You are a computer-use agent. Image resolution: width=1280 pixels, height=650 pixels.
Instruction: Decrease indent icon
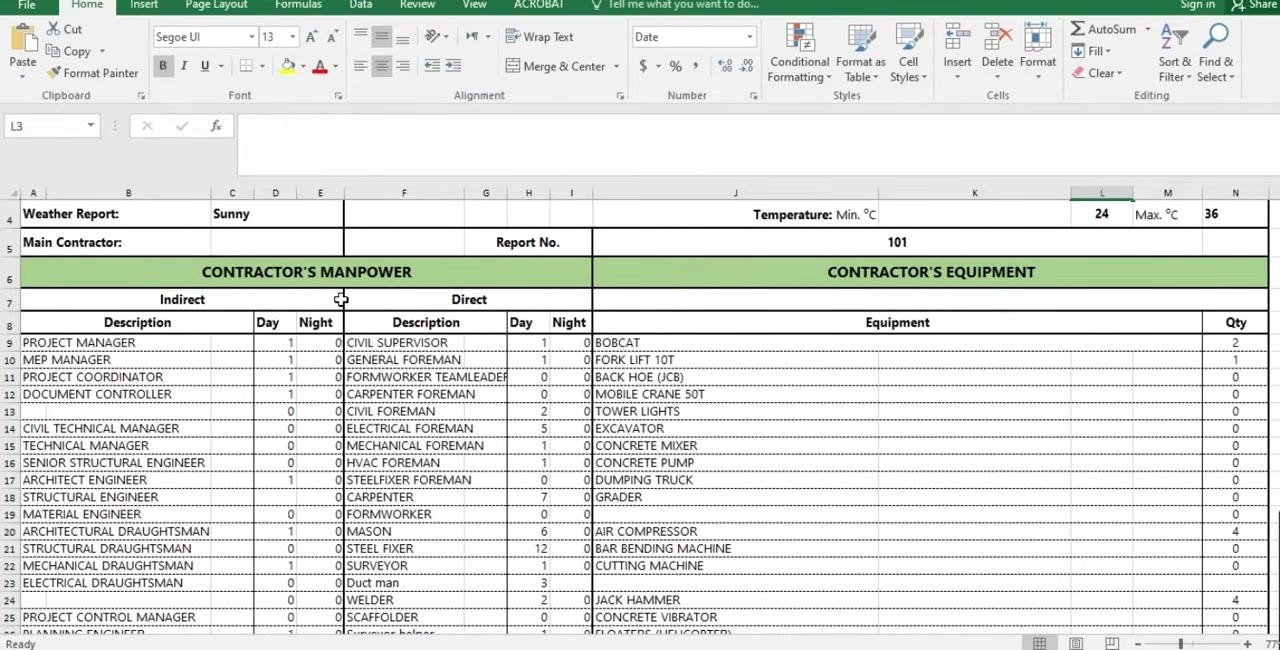432,66
